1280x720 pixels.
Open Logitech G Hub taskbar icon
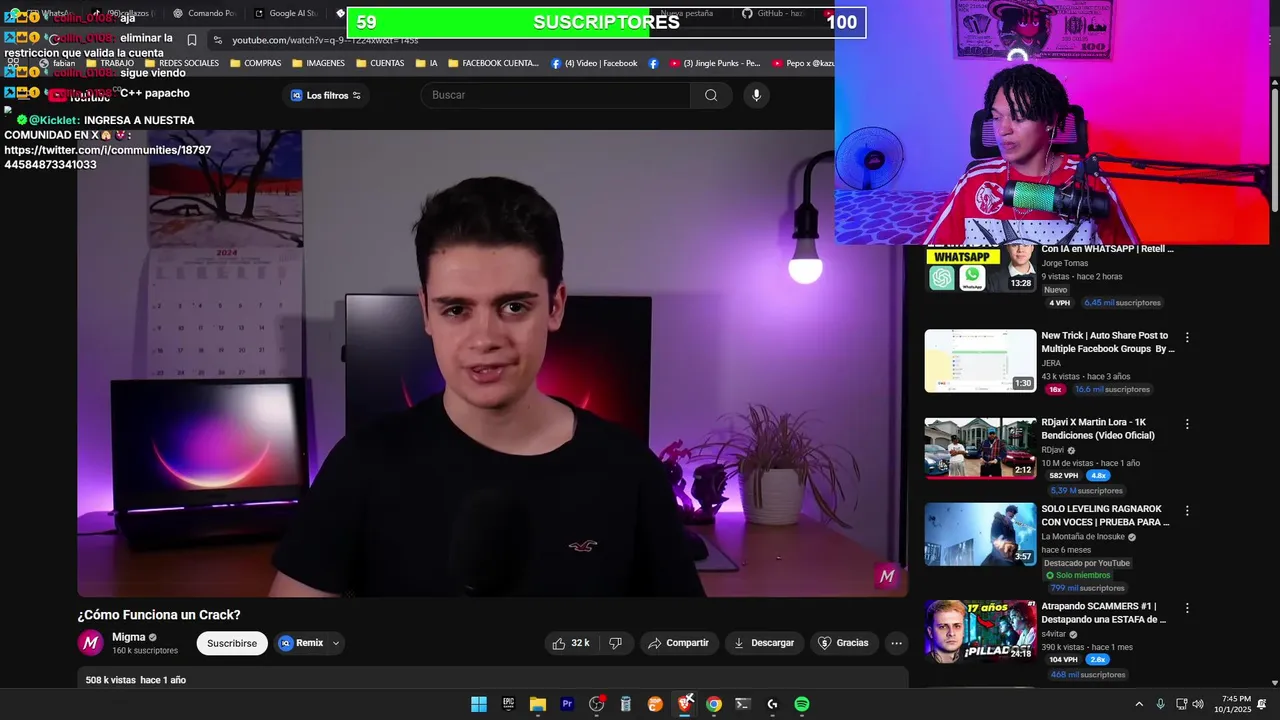[772, 704]
